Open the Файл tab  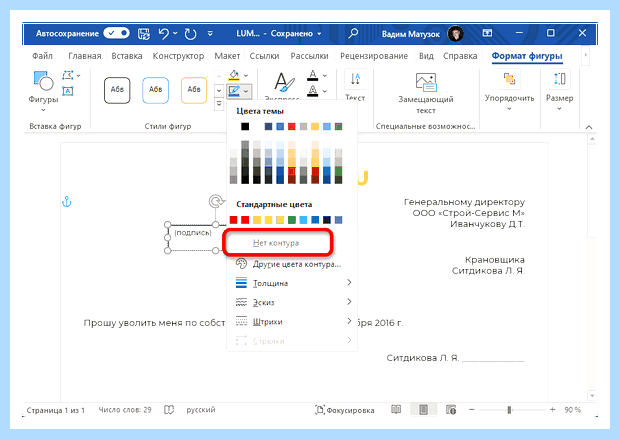point(42,56)
